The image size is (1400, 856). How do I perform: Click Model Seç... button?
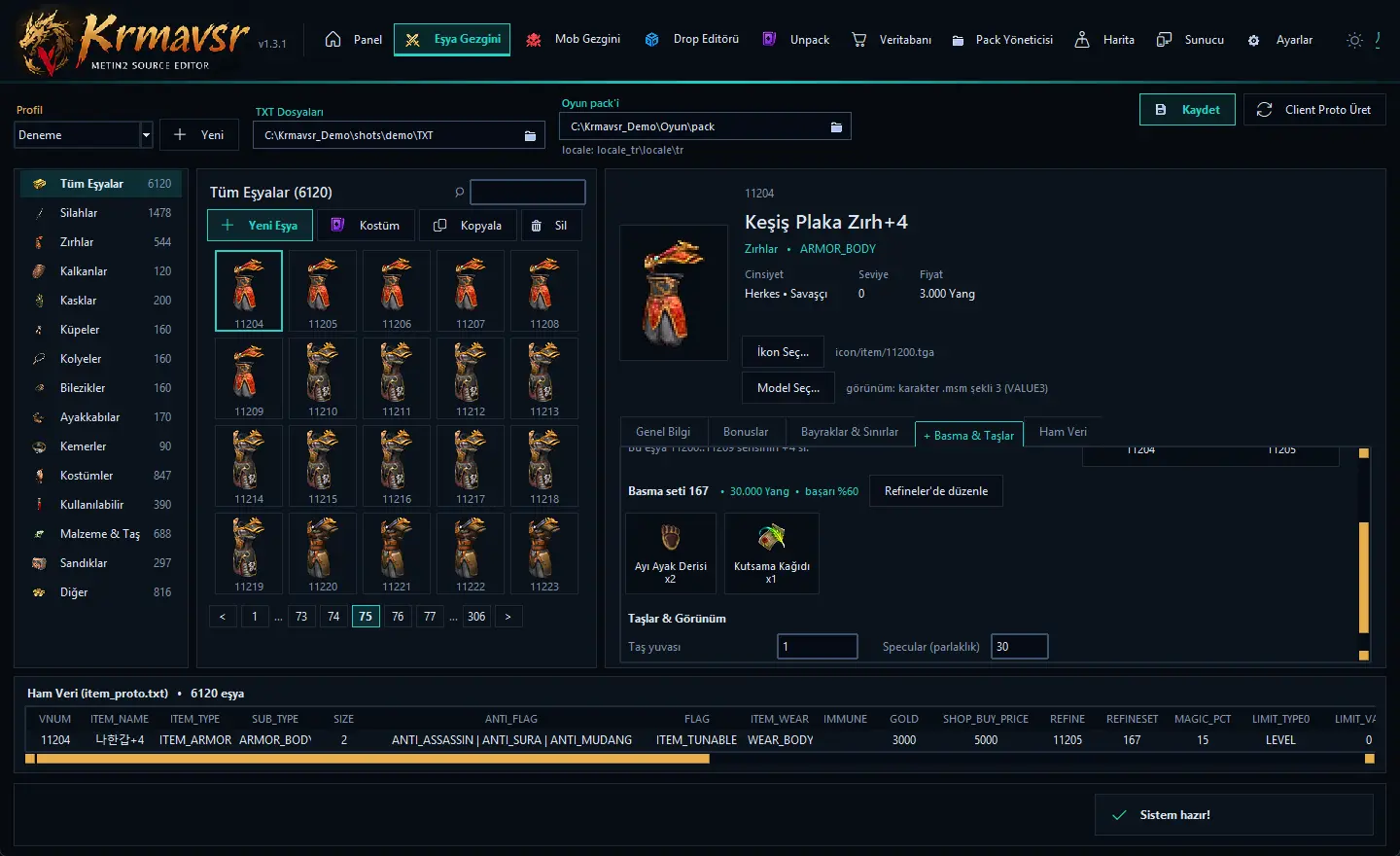pos(788,388)
